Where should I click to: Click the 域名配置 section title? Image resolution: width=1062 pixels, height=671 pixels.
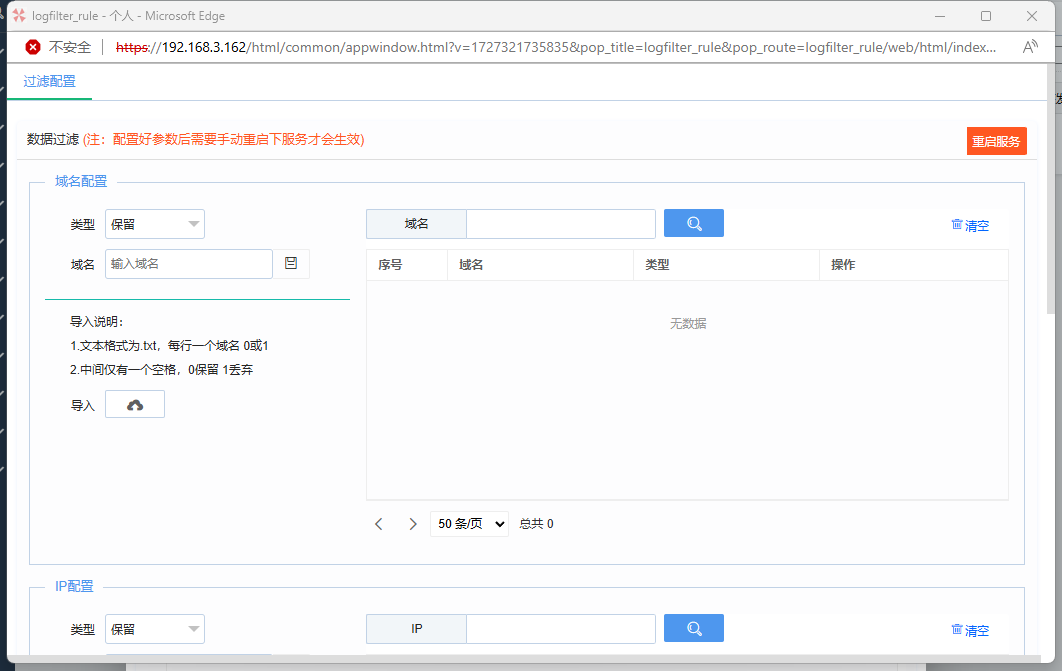pos(81,181)
